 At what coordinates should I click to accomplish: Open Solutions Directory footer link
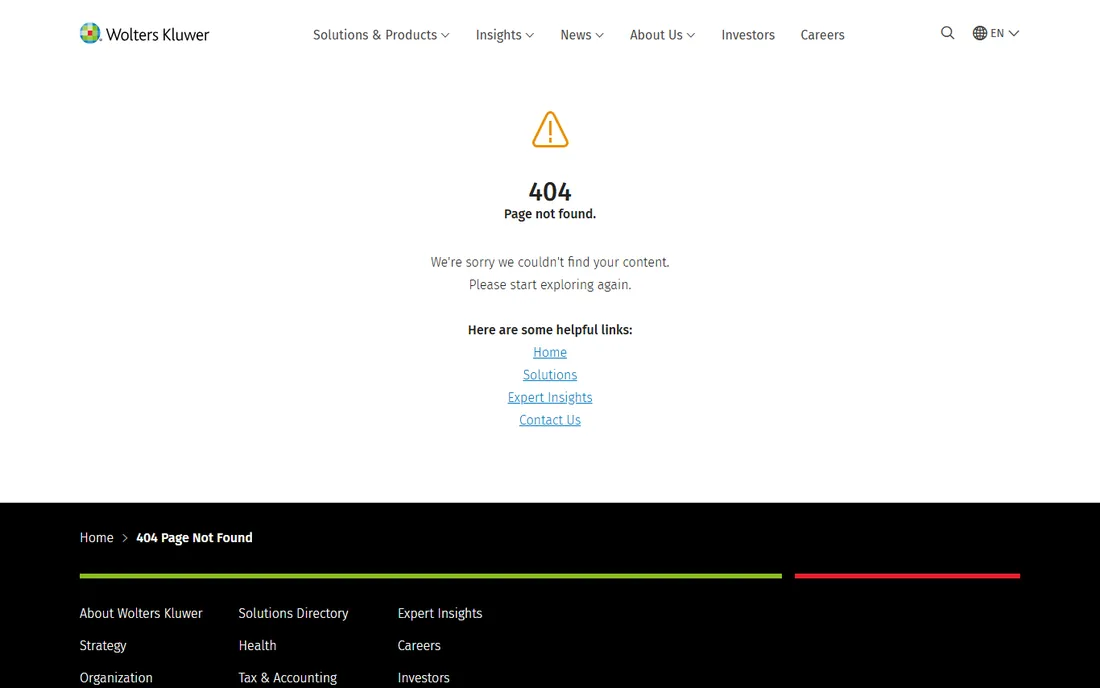point(293,613)
